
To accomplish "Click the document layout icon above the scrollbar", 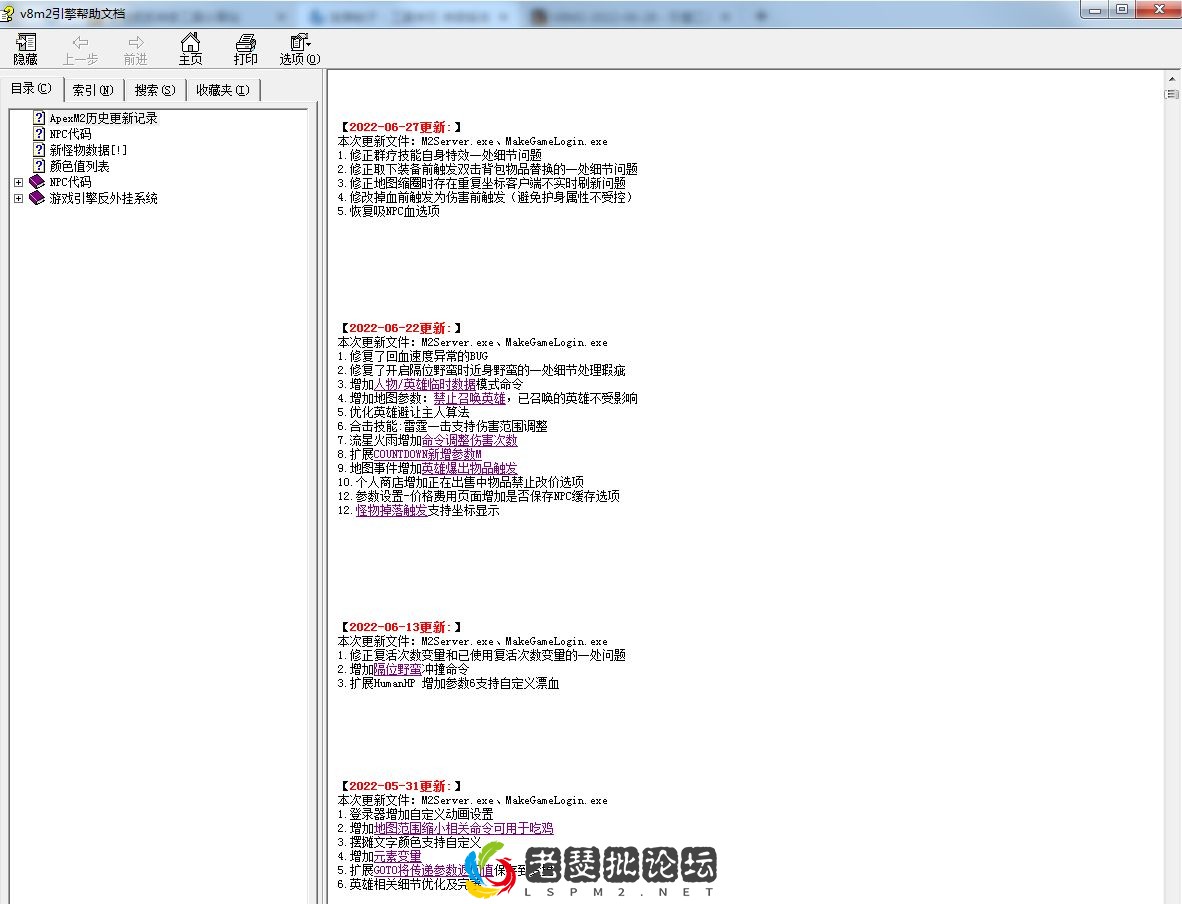I will coord(1170,93).
